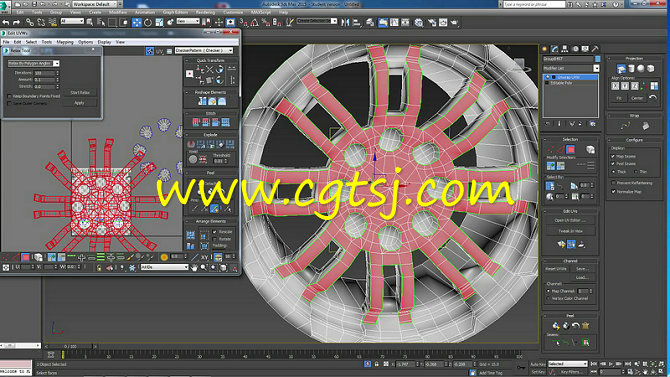Click Quick Peel icon in Peel rollout
The image size is (670, 377).
pyautogui.click(x=556, y=326)
